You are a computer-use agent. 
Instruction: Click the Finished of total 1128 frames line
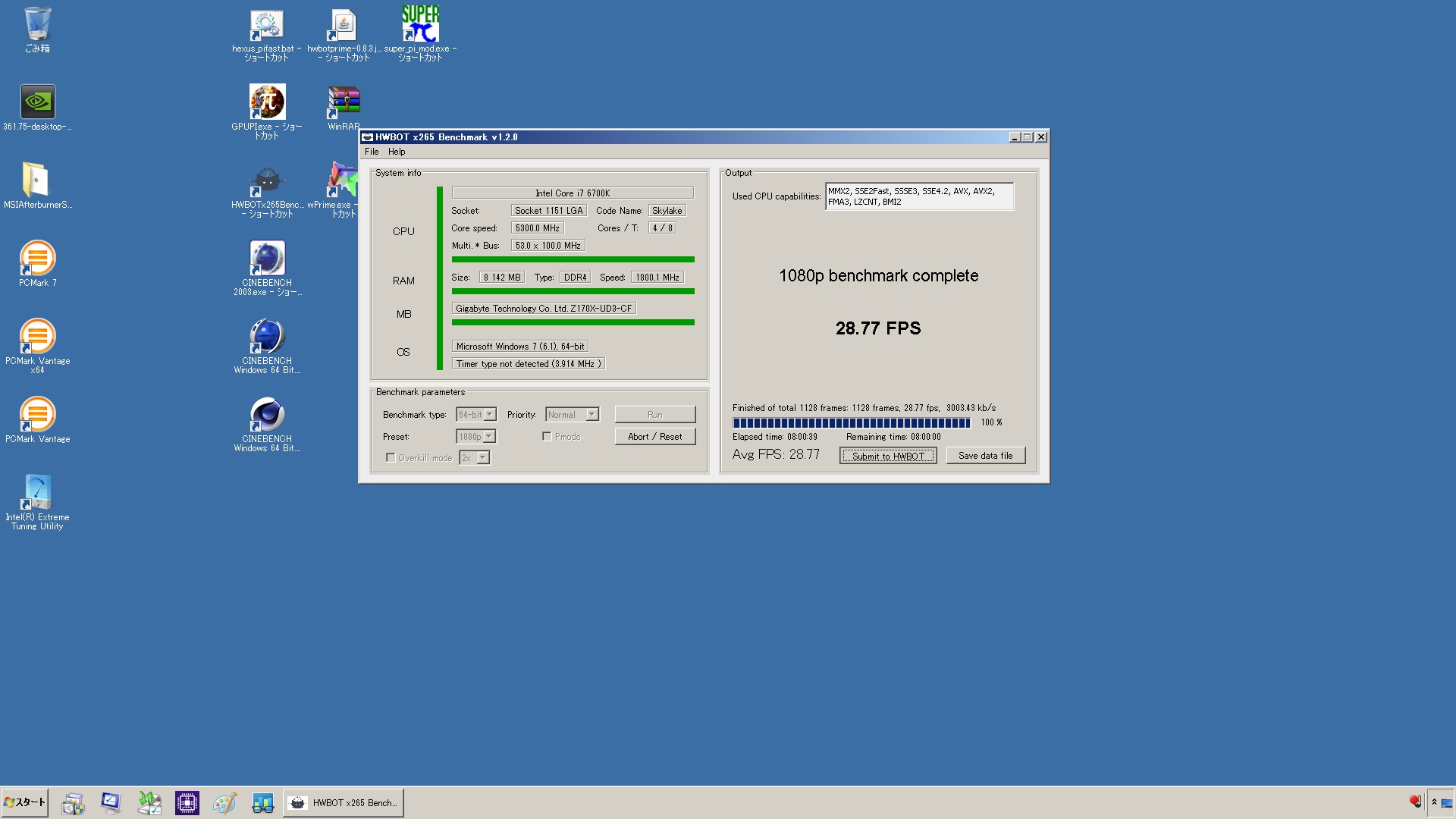tap(864, 408)
